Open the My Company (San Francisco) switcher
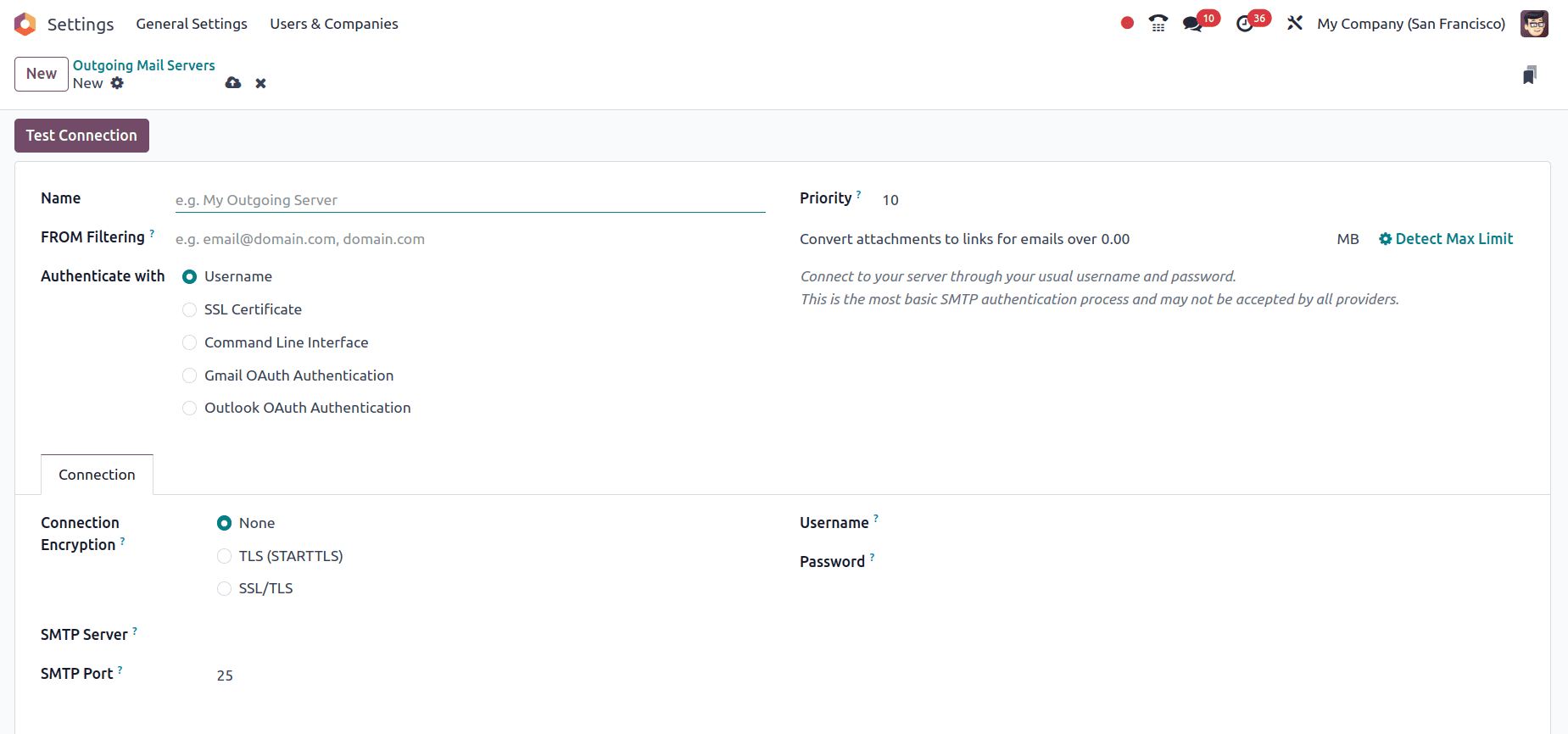 pyautogui.click(x=1411, y=24)
